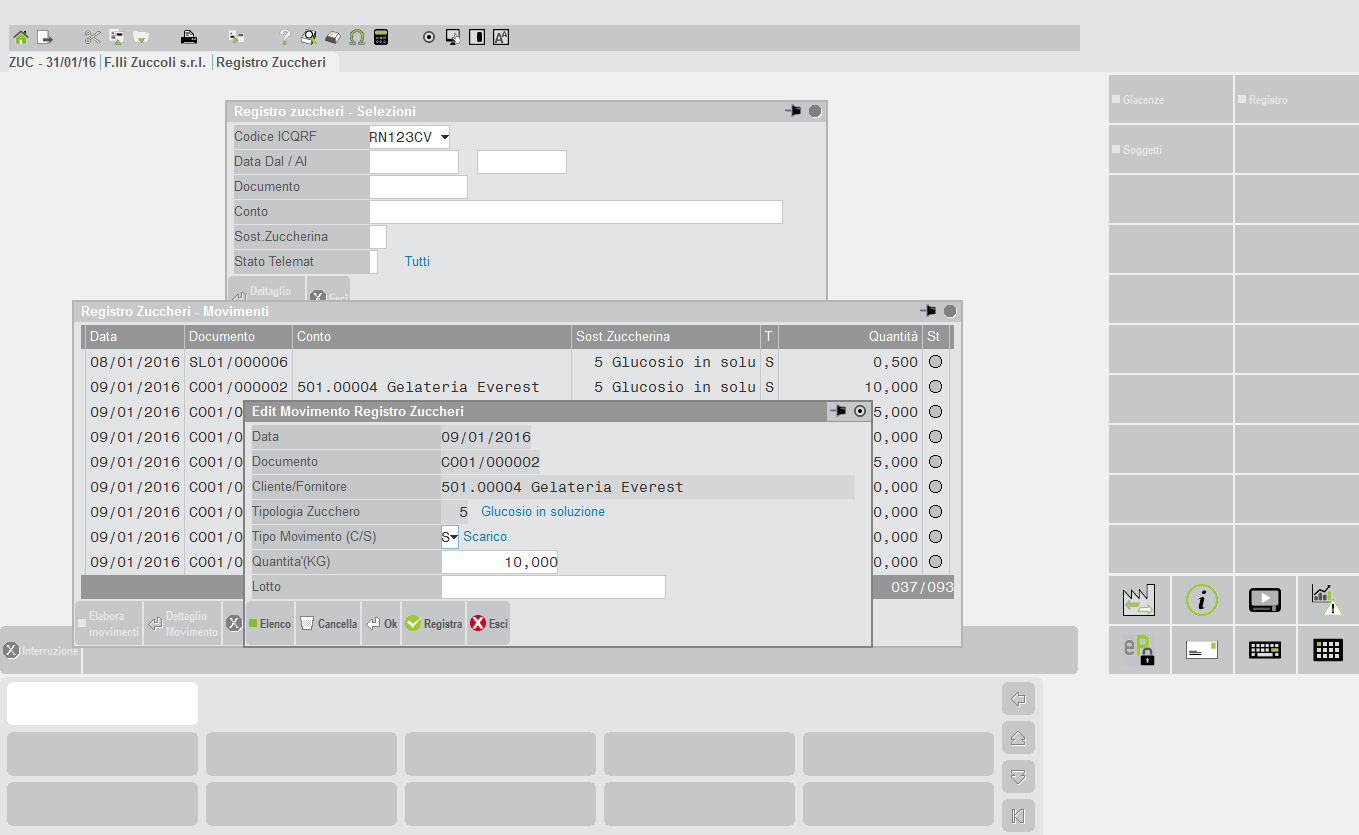Open the envelope mail icon
The image size is (1359, 835).
point(1202,650)
